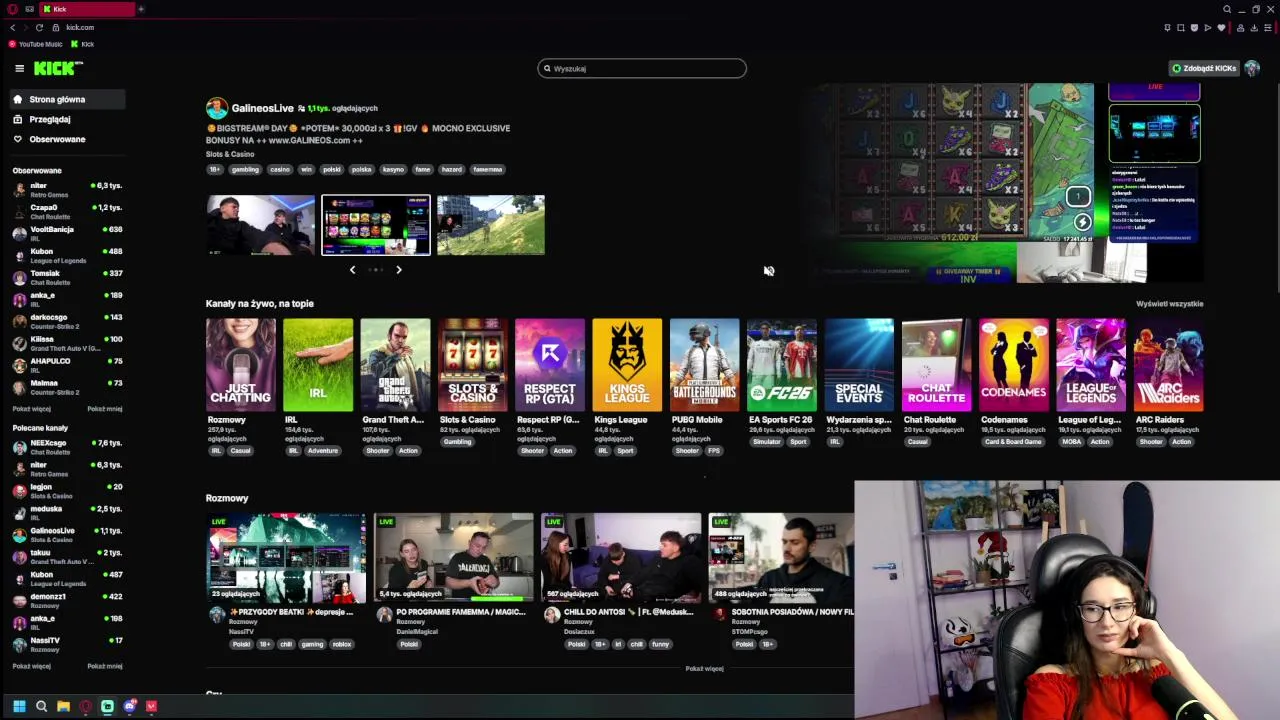Image resolution: width=1280 pixels, height=720 pixels.
Task: Show previous featured stream arrow
Action: tap(352, 270)
